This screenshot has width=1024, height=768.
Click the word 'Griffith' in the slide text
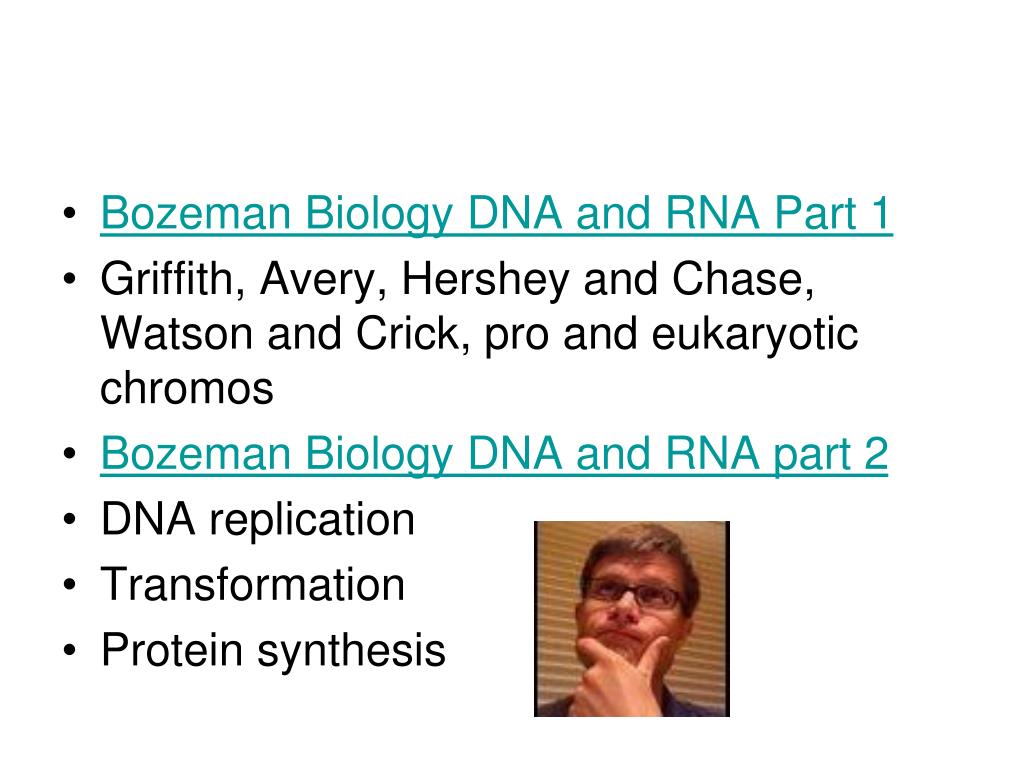(172, 281)
